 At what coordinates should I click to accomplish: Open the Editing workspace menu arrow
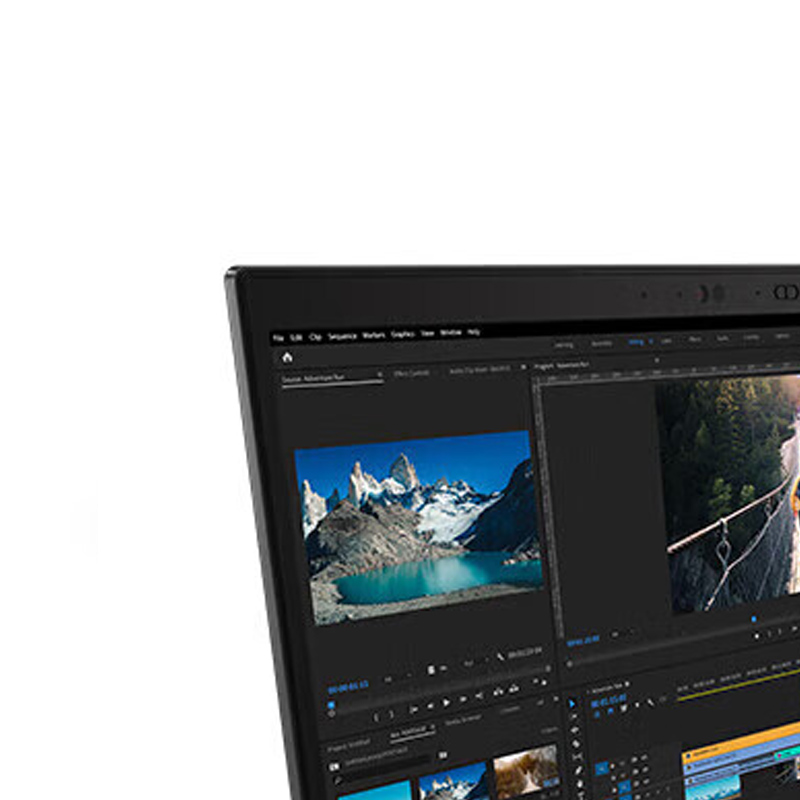pos(650,342)
